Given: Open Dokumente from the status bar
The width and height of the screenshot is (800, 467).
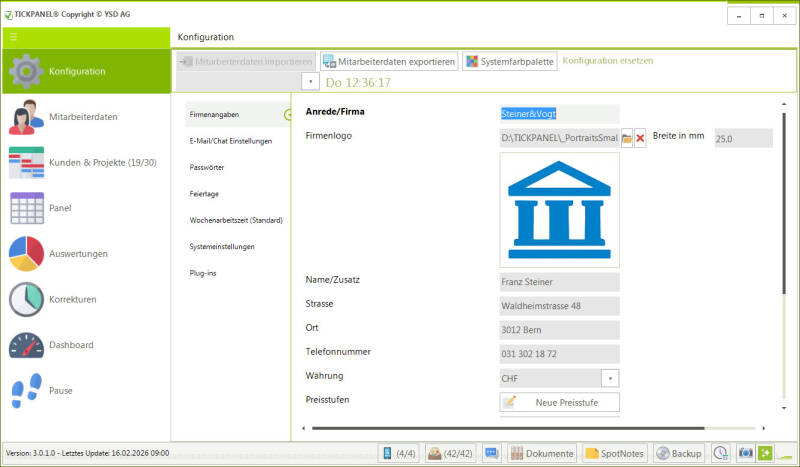Looking at the screenshot, I should point(542,453).
